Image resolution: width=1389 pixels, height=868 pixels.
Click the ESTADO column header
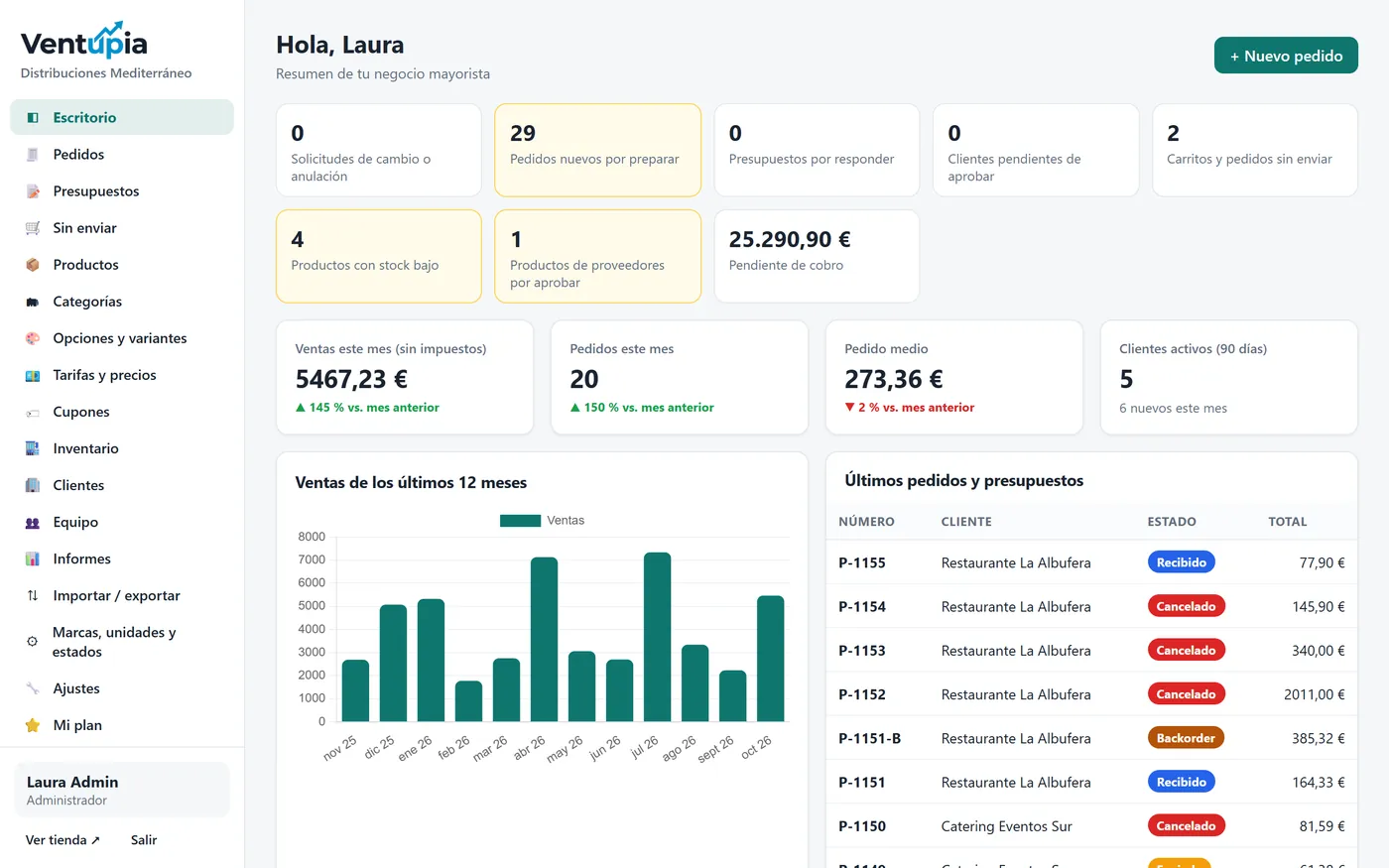[1172, 521]
